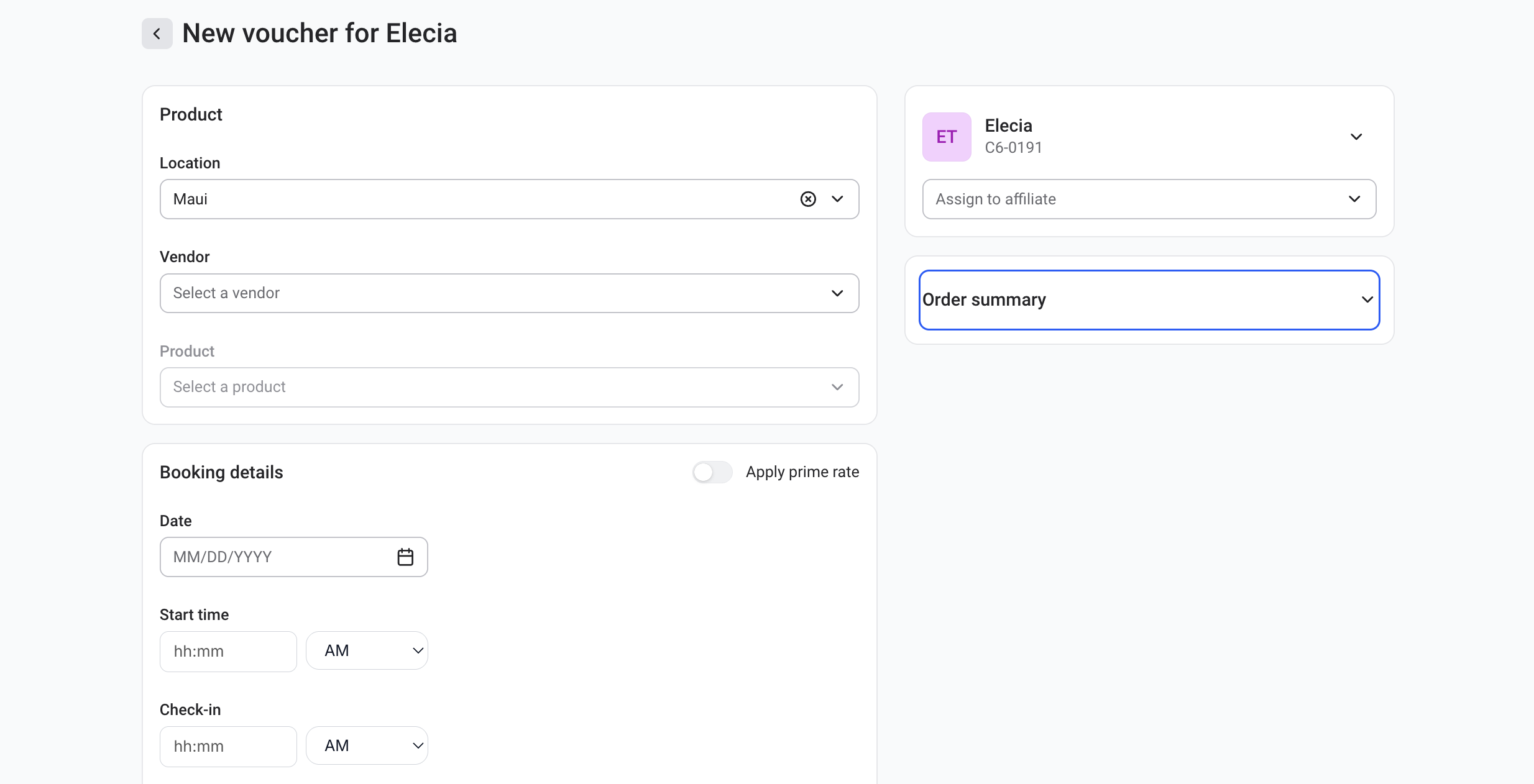
Task: Toggle the Apply prime rate switch
Action: tap(712, 472)
